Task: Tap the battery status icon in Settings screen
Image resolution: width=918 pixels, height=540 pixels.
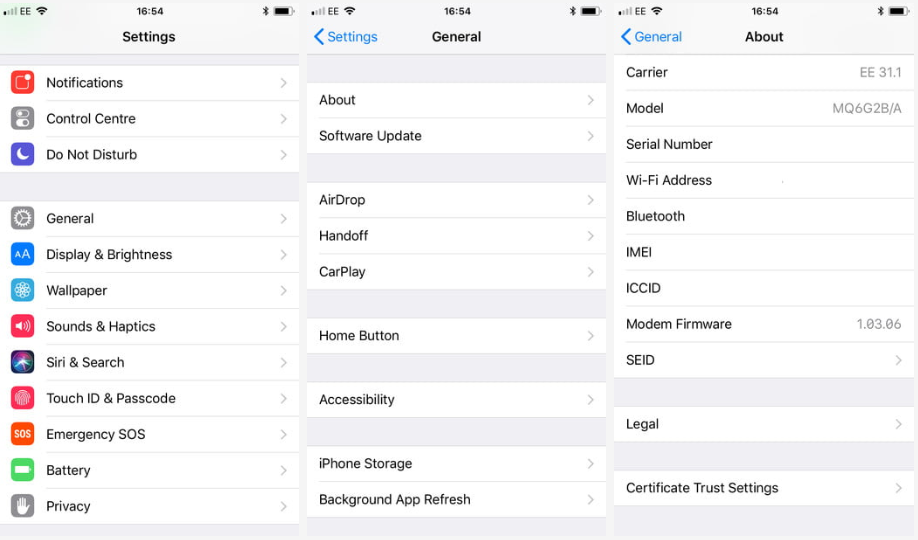Action: (284, 11)
